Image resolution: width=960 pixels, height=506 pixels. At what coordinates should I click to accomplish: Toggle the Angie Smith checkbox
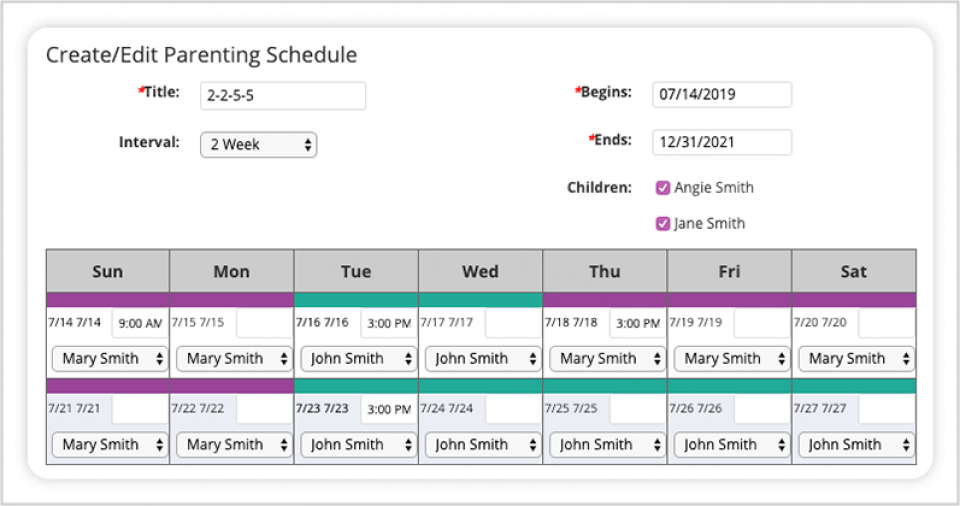662,188
